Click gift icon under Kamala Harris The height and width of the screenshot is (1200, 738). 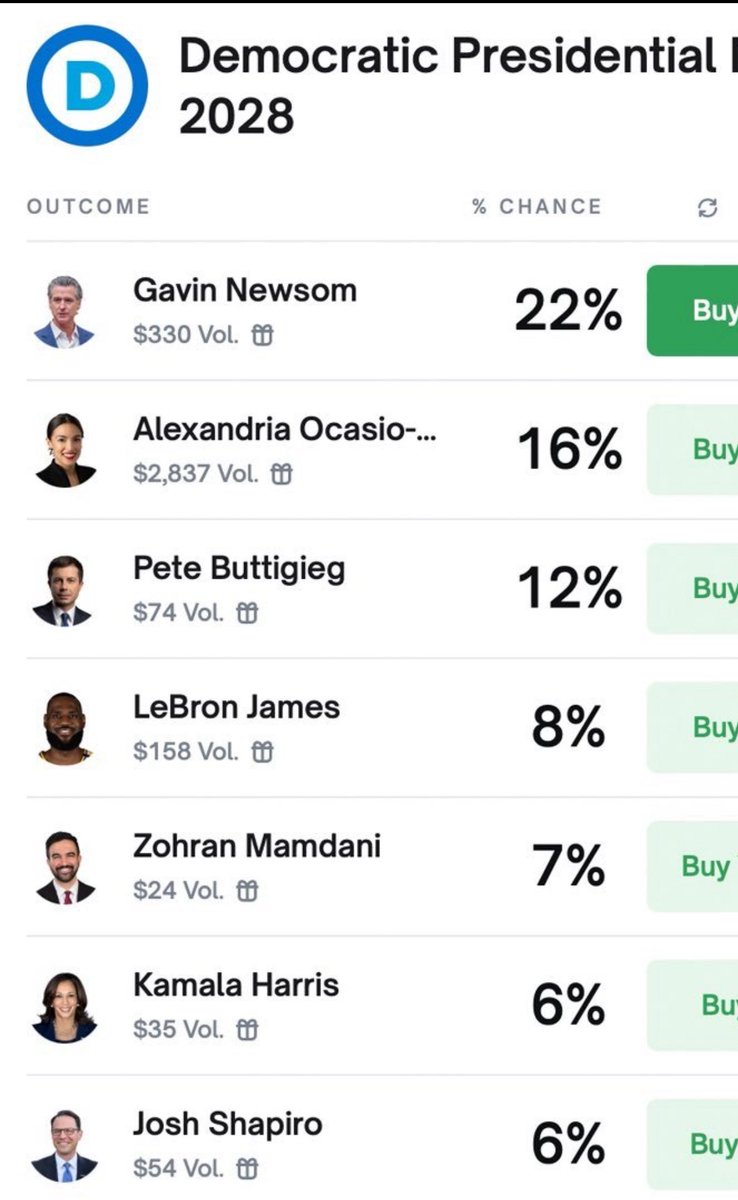pos(246,1029)
